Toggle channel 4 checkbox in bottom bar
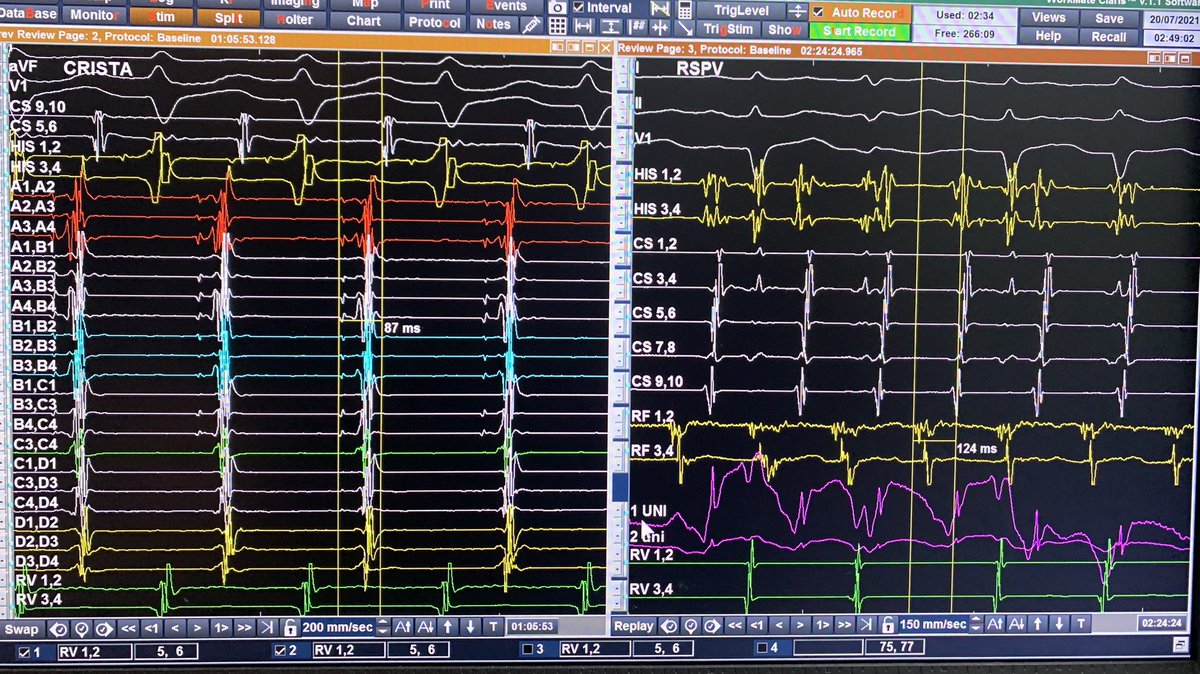This screenshot has height=674, width=1200. tap(761, 648)
